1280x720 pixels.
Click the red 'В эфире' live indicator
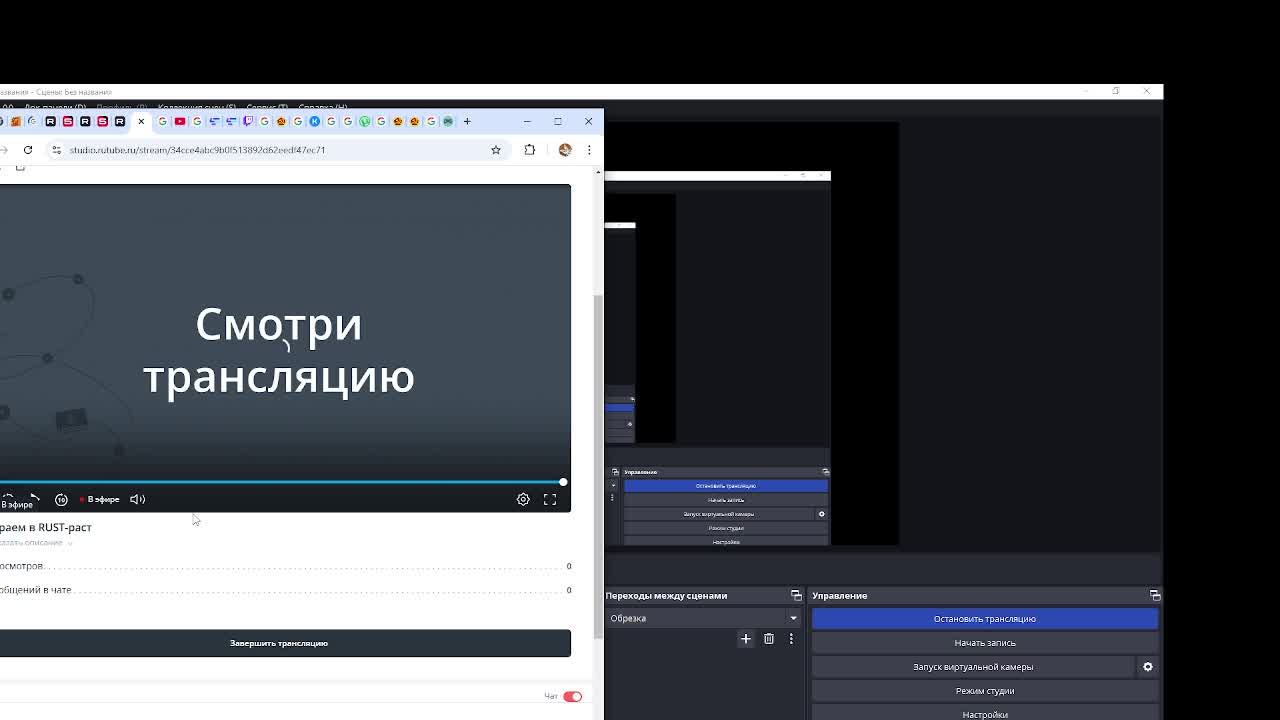tap(100, 499)
